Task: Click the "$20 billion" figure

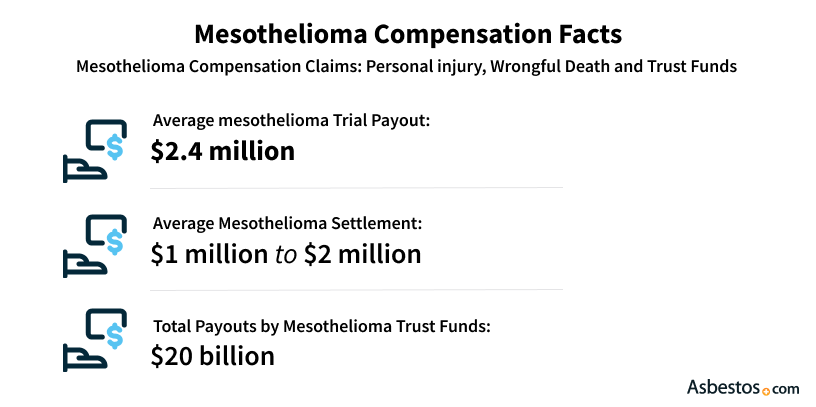Action: pyautogui.click(x=212, y=355)
